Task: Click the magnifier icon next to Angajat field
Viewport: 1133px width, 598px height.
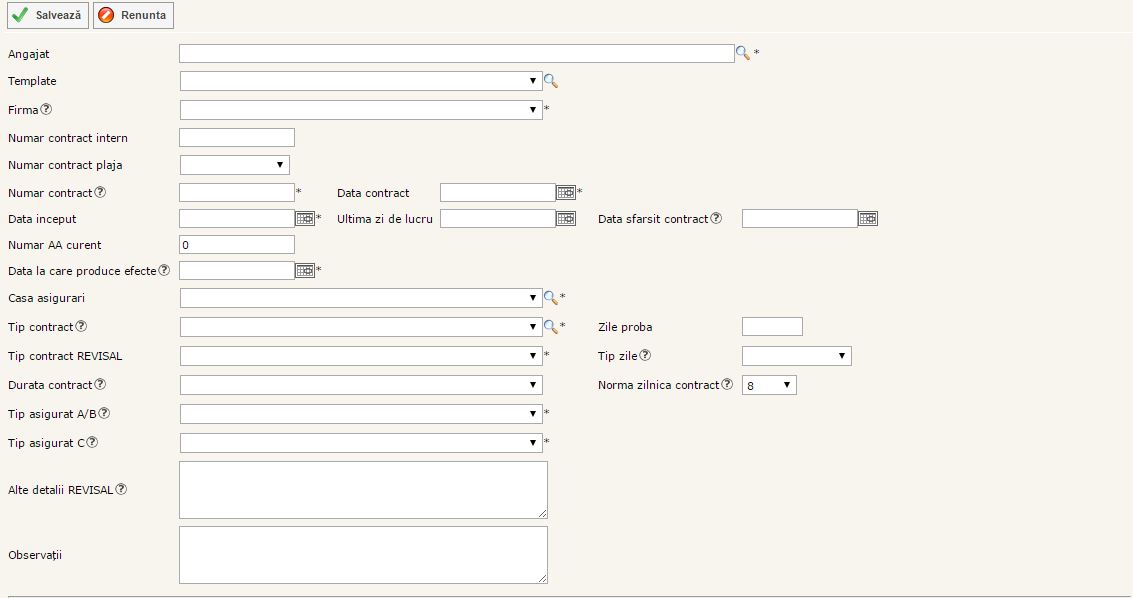Action: (x=742, y=53)
